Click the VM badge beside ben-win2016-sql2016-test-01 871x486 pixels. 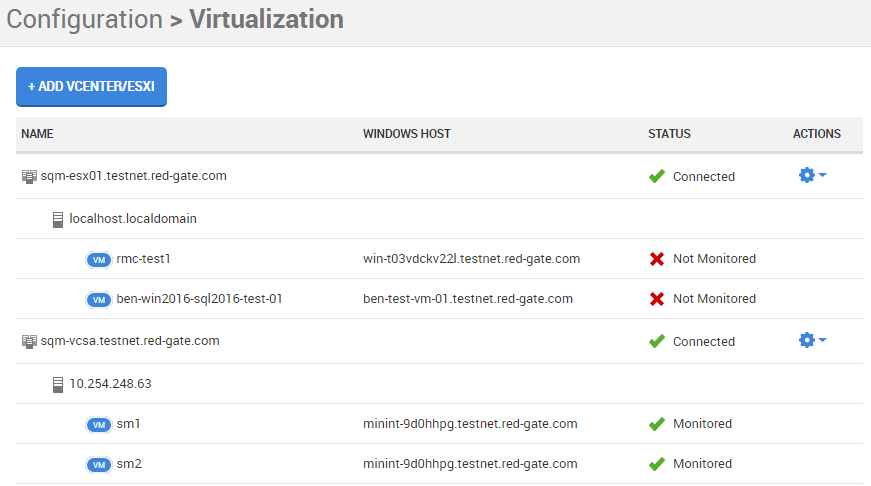pos(98,299)
